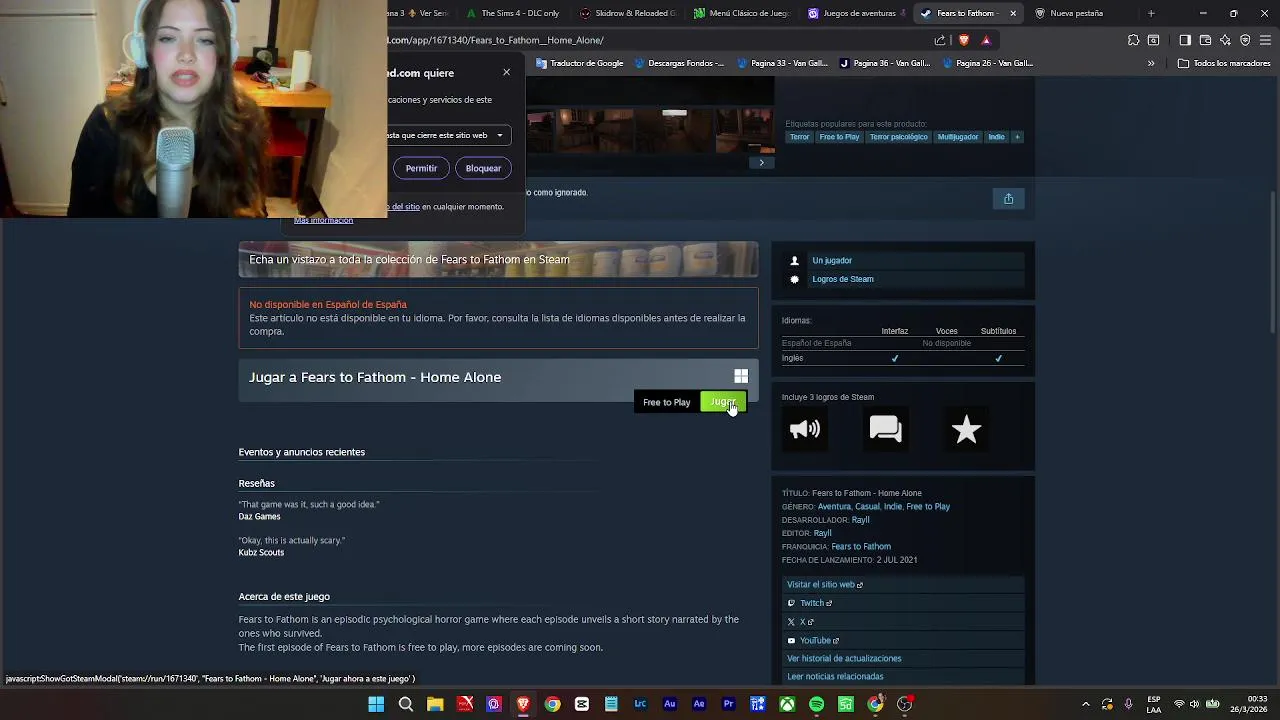Select the Terror psicológico tag

pyautogui.click(x=898, y=137)
